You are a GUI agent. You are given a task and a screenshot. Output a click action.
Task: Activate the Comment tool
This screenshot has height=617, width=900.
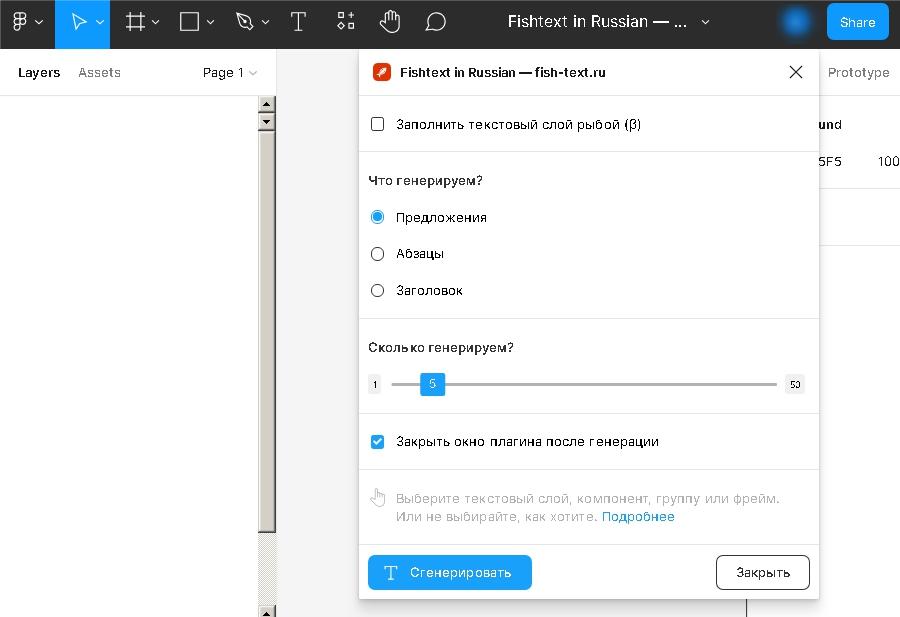(x=435, y=22)
